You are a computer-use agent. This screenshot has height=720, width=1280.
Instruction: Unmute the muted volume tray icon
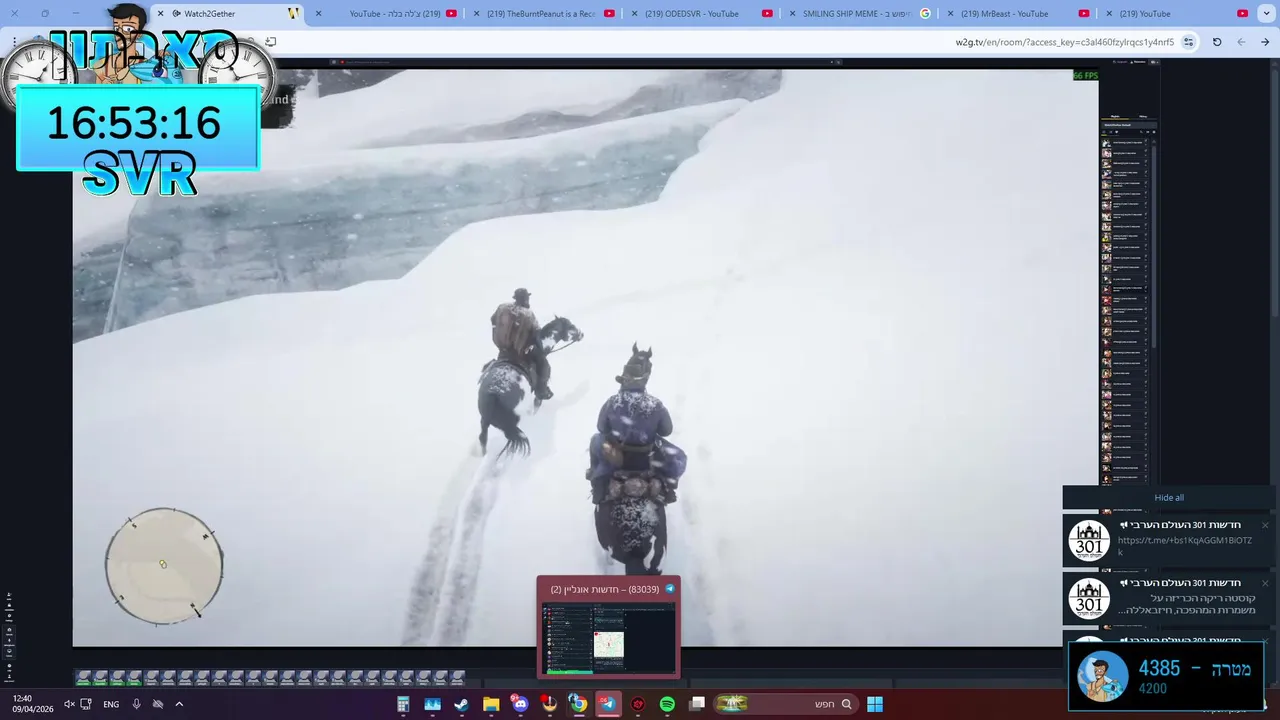(70, 704)
